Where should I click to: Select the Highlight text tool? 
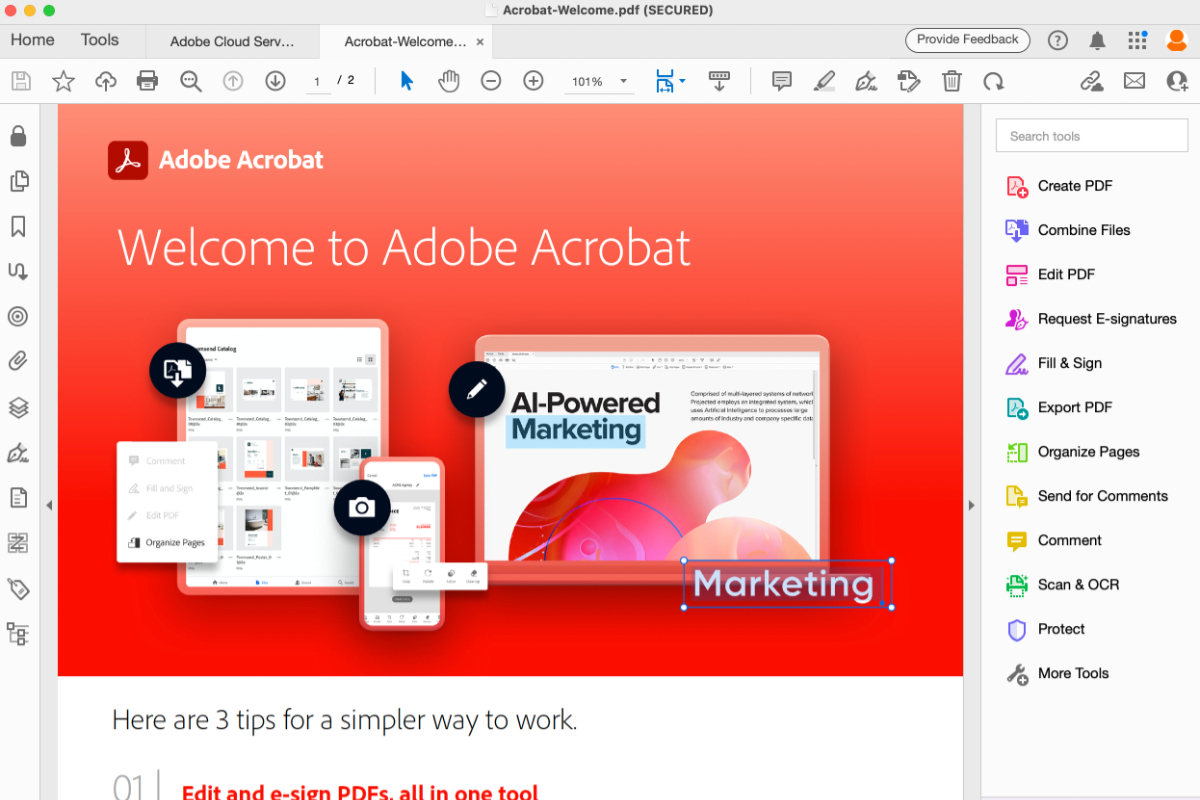824,81
